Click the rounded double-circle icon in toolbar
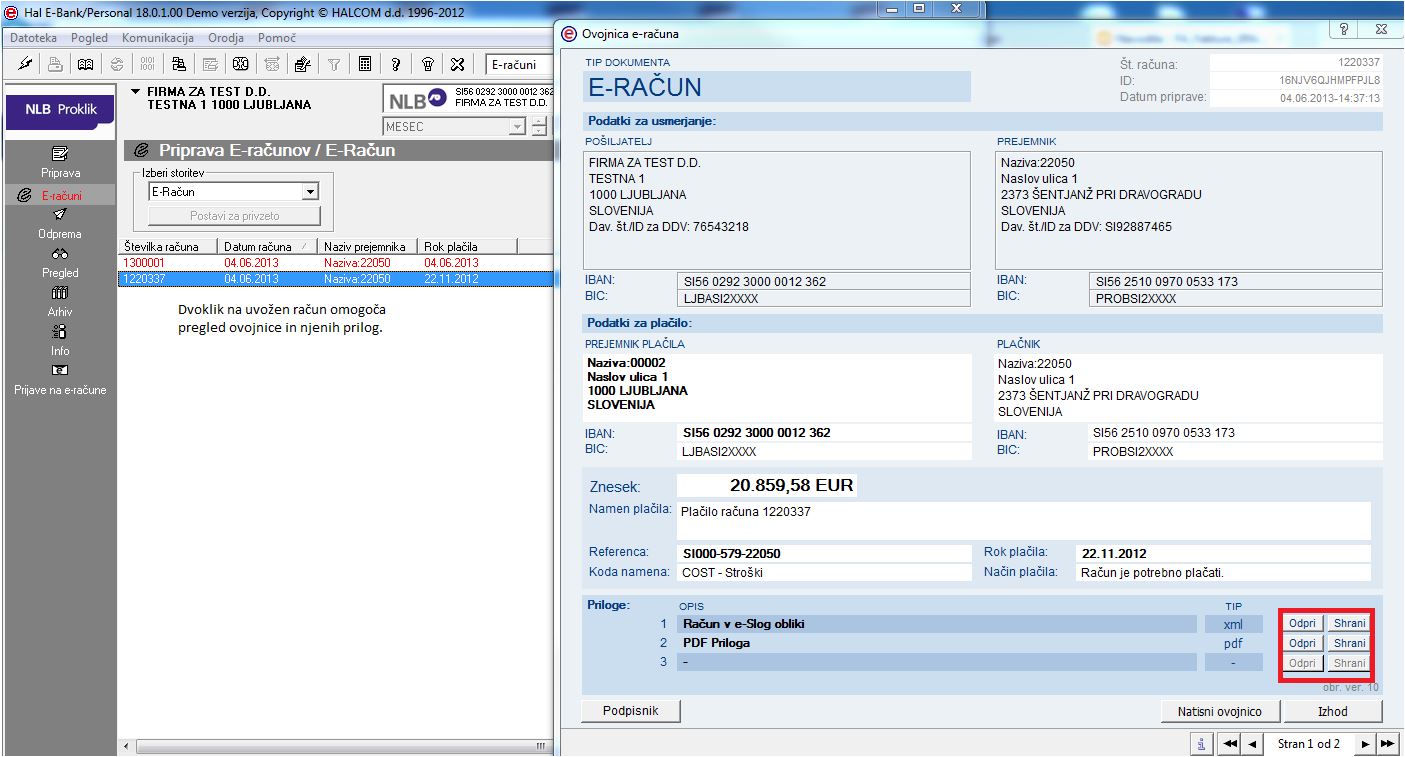 (241, 64)
